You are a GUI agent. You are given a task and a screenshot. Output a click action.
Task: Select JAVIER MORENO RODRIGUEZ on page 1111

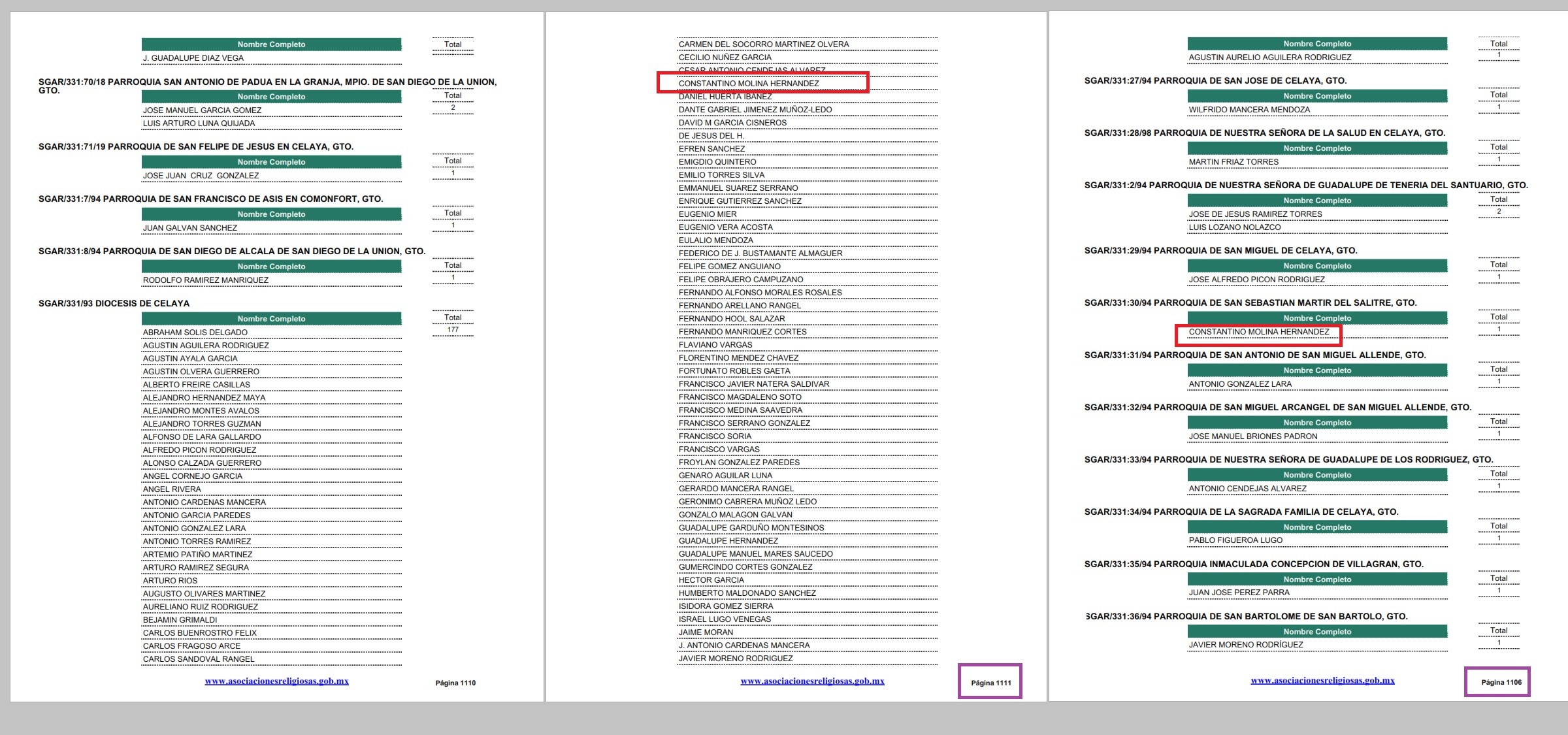[x=736, y=658]
